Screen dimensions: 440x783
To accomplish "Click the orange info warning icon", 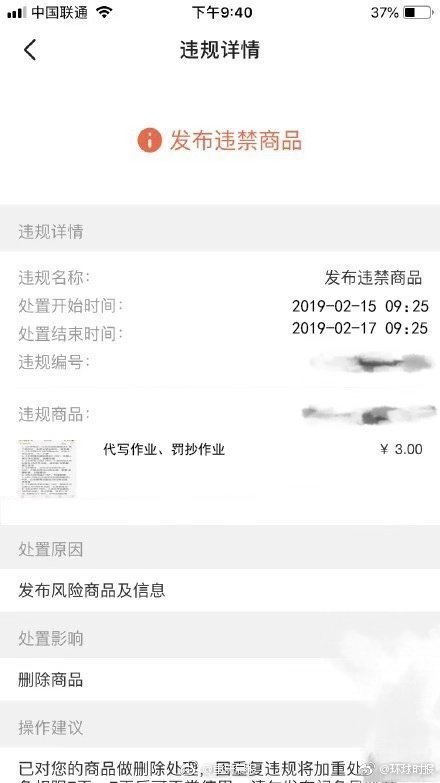I will click(149, 140).
